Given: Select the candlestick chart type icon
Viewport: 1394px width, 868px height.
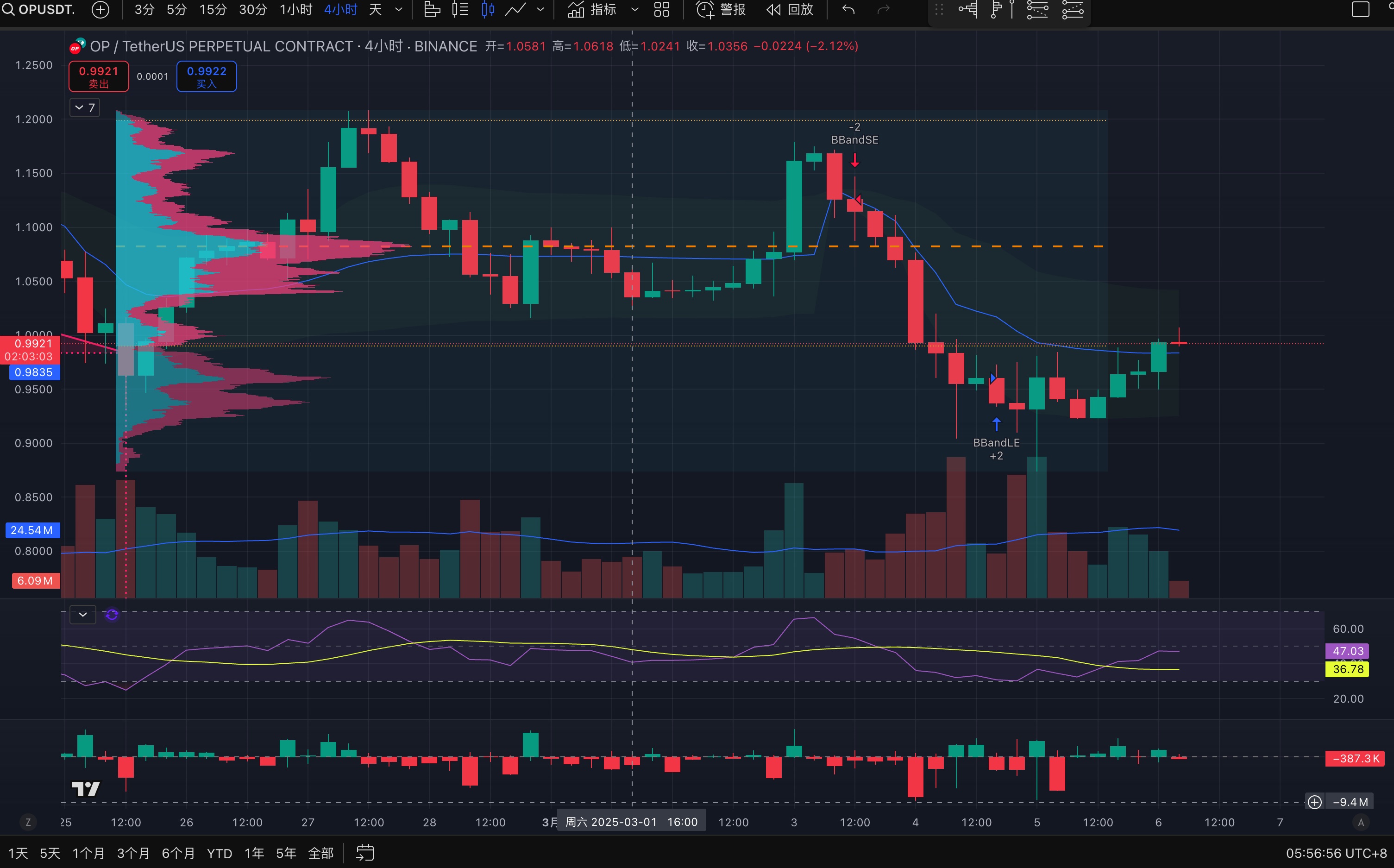Looking at the screenshot, I should coord(488,10).
